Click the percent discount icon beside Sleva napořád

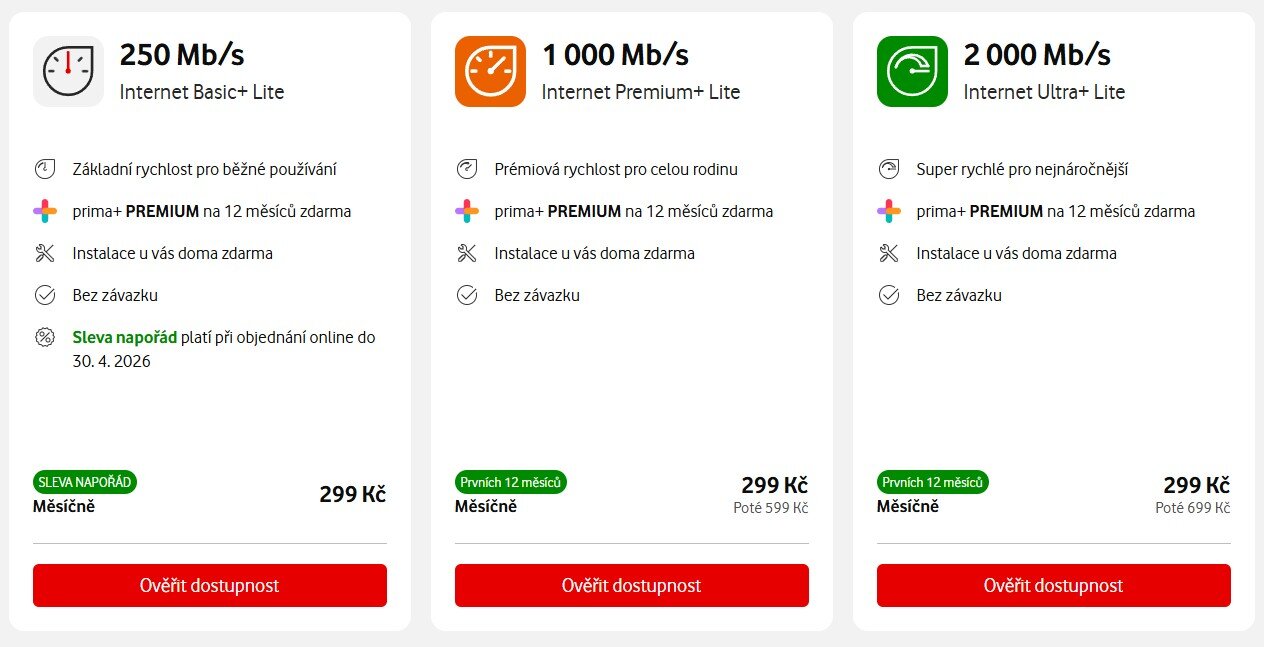coord(45,337)
